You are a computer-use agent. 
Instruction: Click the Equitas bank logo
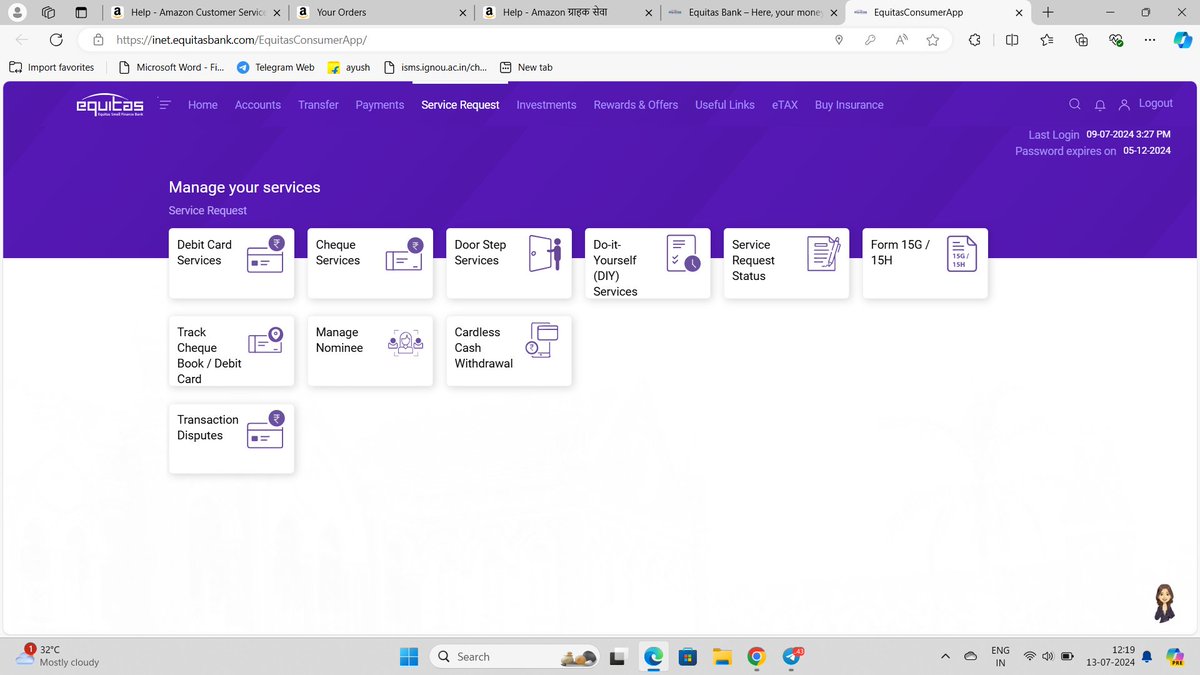(110, 105)
